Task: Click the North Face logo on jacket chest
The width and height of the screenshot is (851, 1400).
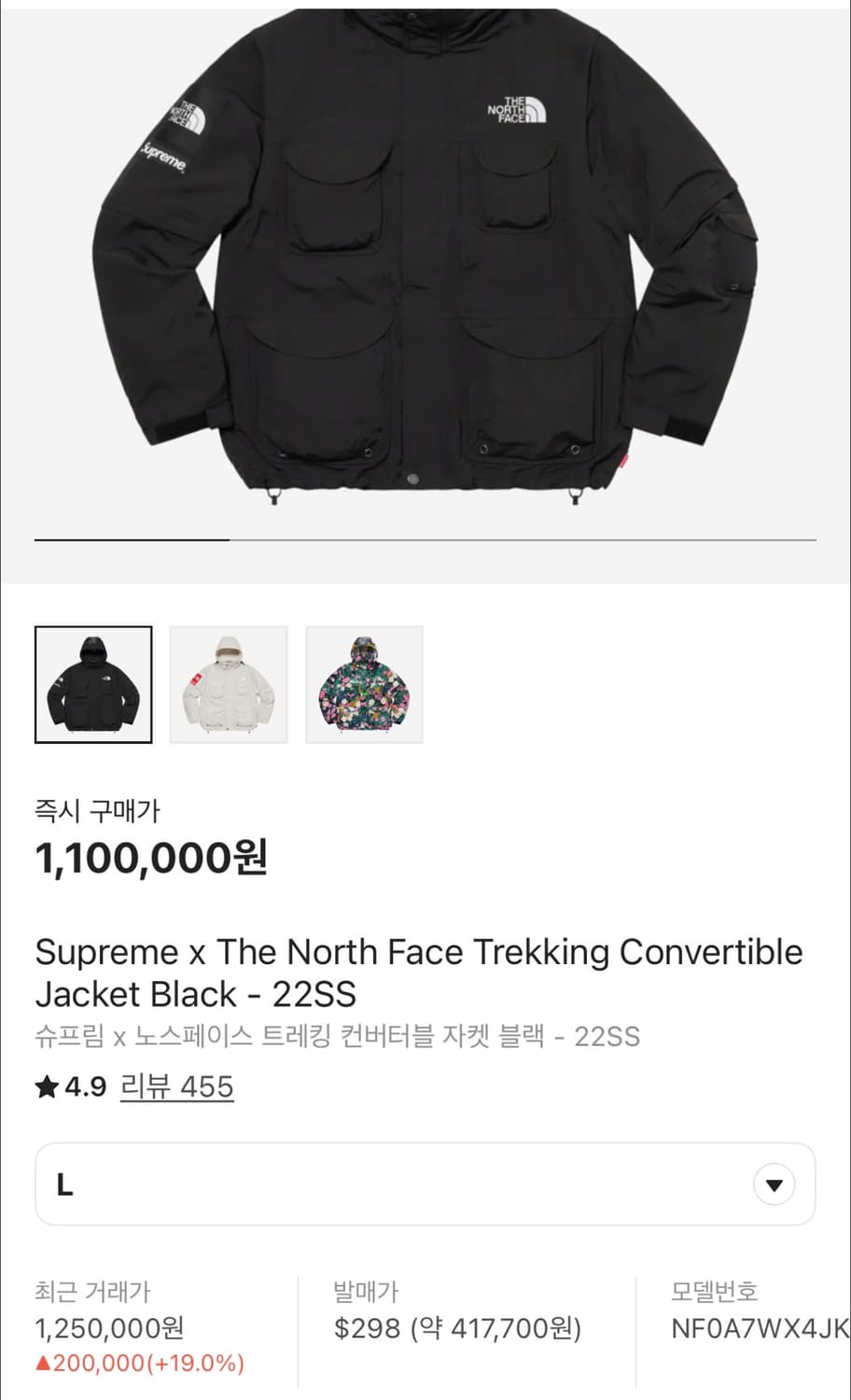Action: coord(516,110)
